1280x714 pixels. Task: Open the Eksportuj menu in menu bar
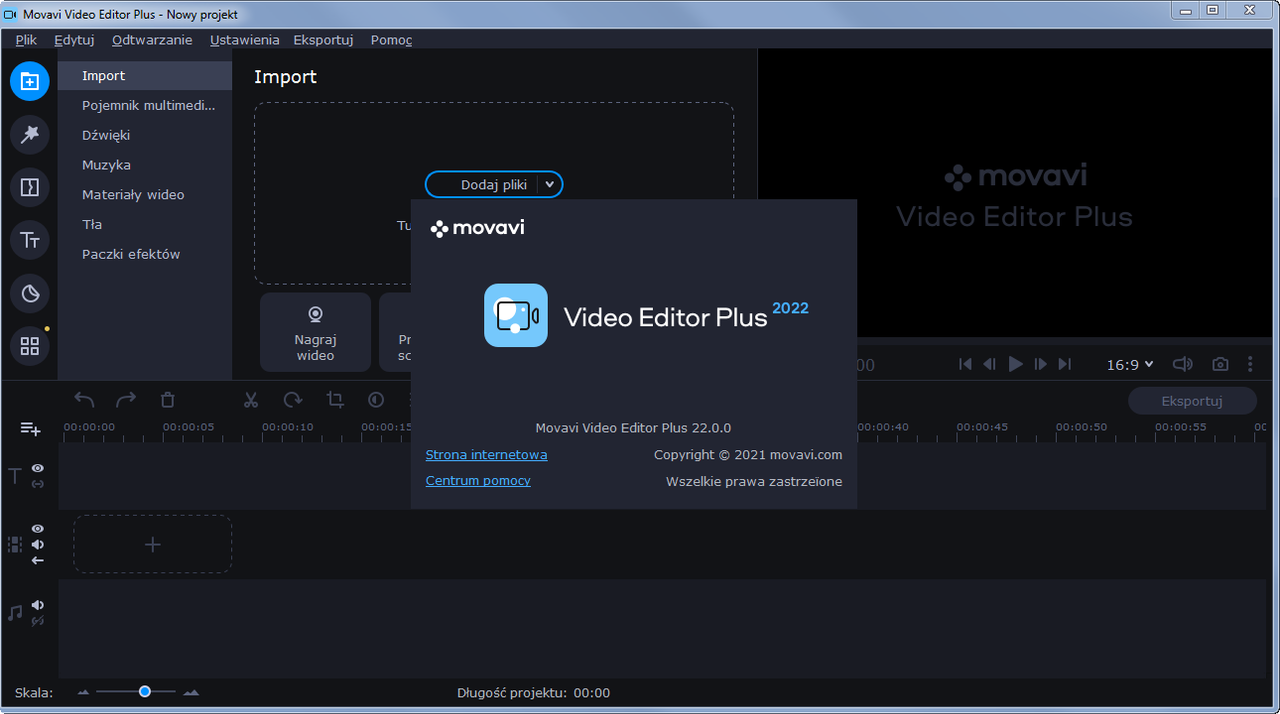[323, 40]
